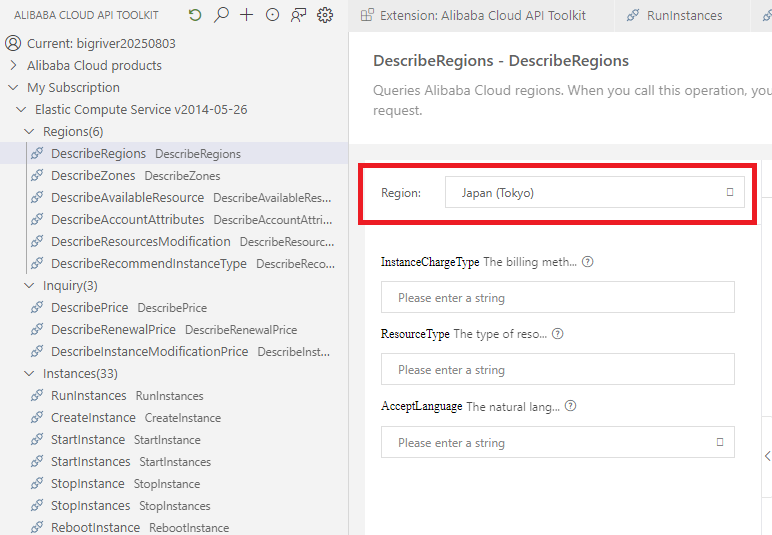
Task: Click link icon beside RebootInstance
Action: pyautogui.click(x=37, y=527)
